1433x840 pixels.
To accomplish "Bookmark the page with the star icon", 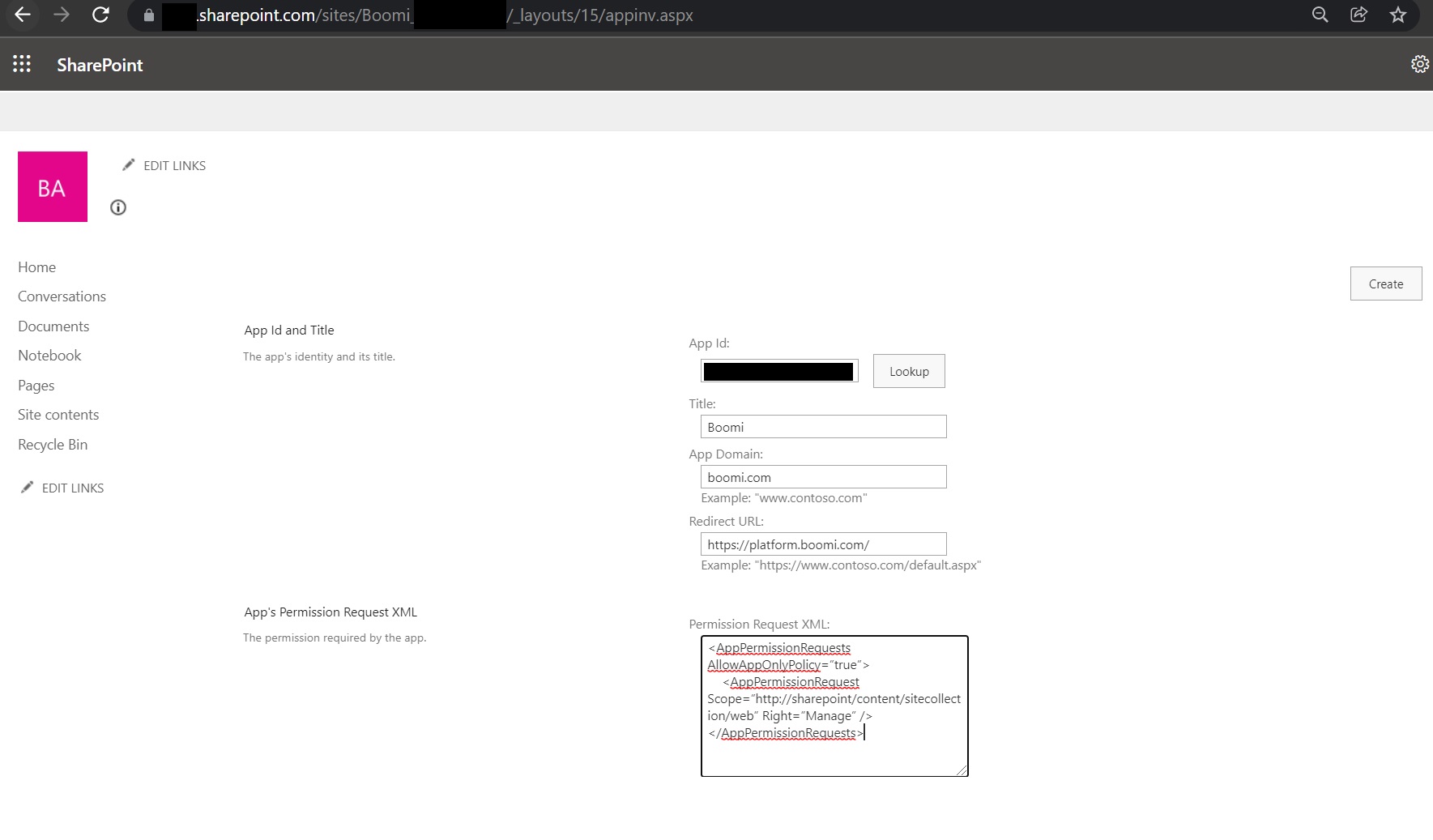I will point(1399,15).
